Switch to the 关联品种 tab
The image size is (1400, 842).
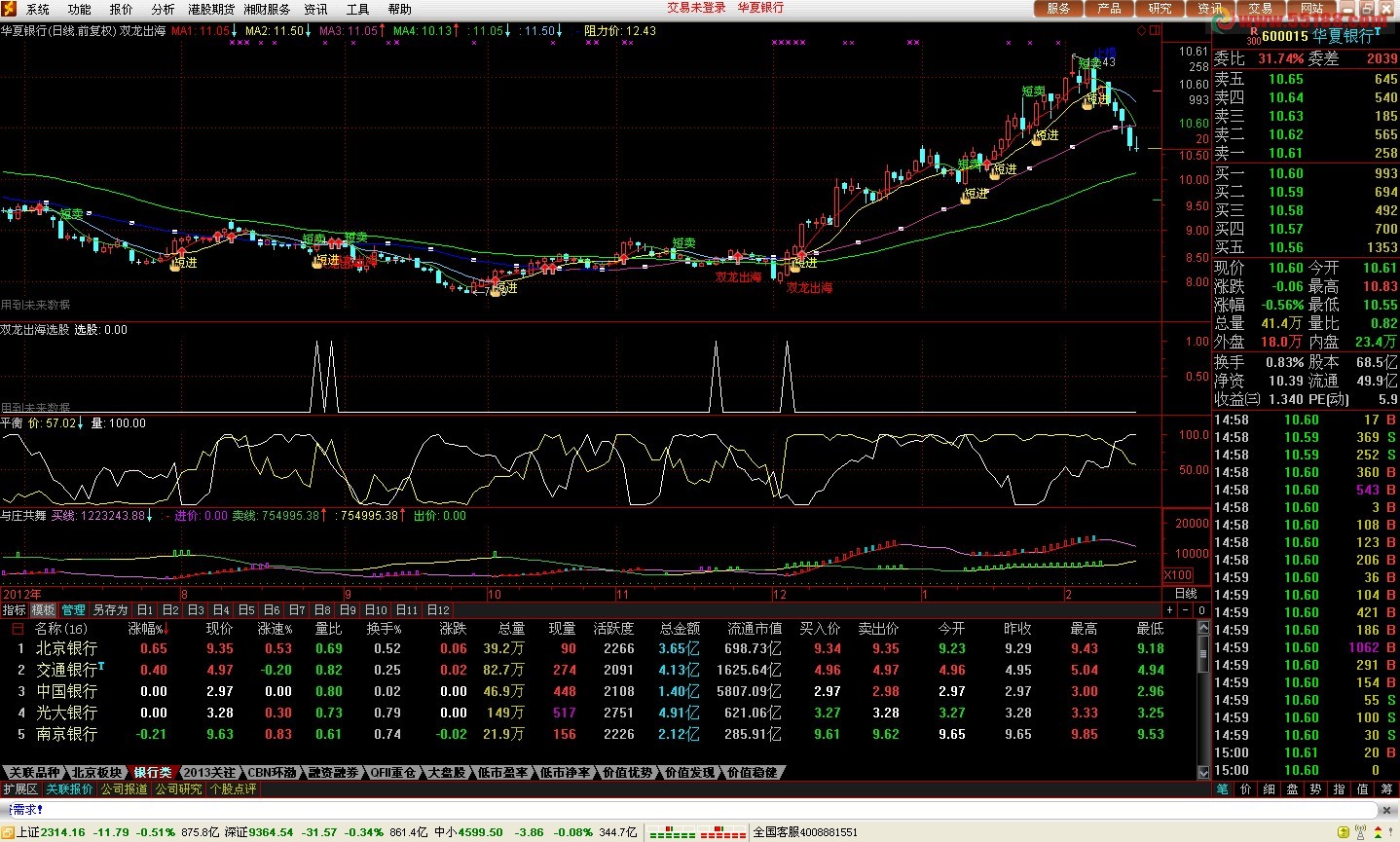(x=34, y=773)
